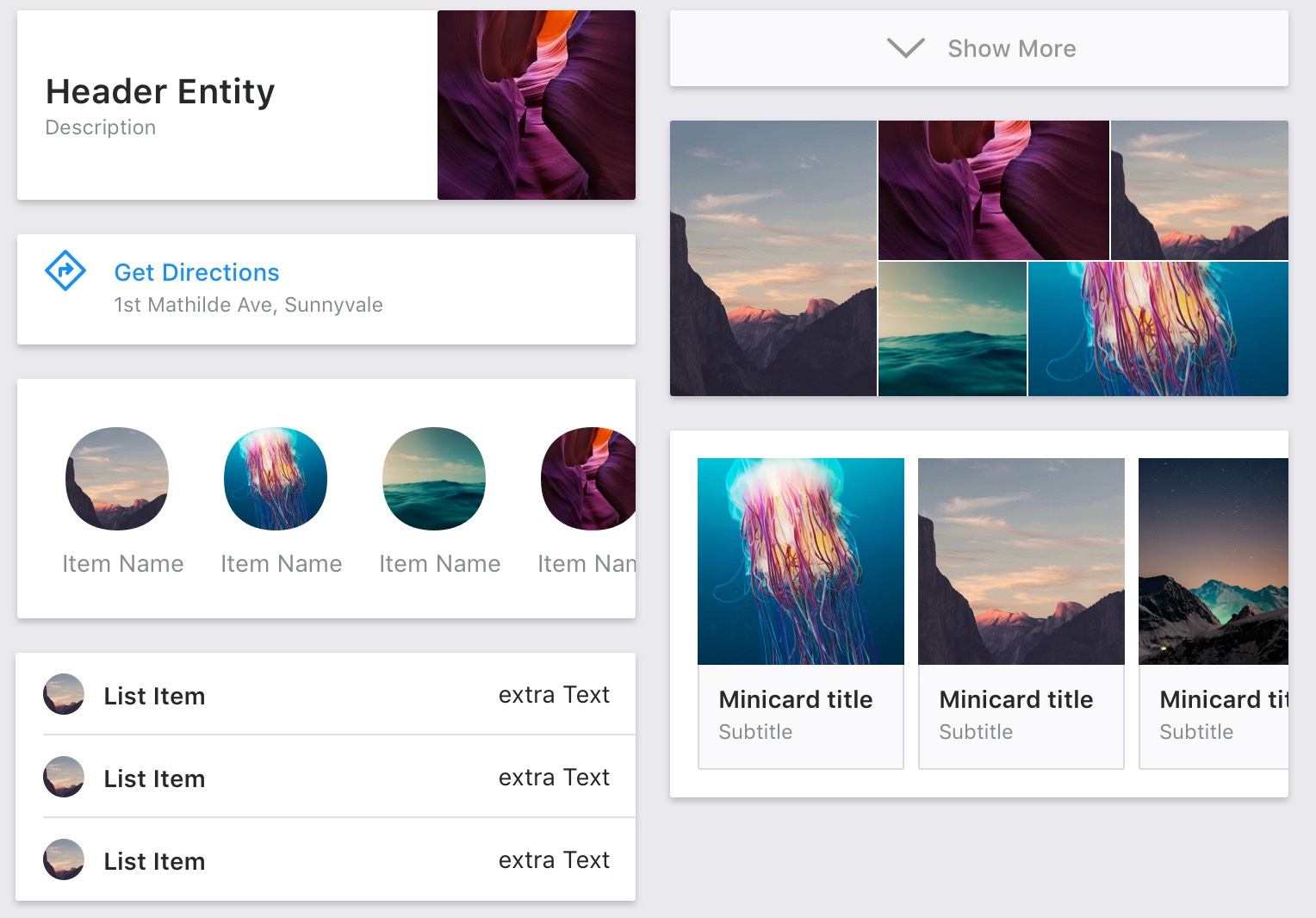Viewport: 1316px width, 918px height.
Task: Click the Show More text
Action: tap(1011, 49)
